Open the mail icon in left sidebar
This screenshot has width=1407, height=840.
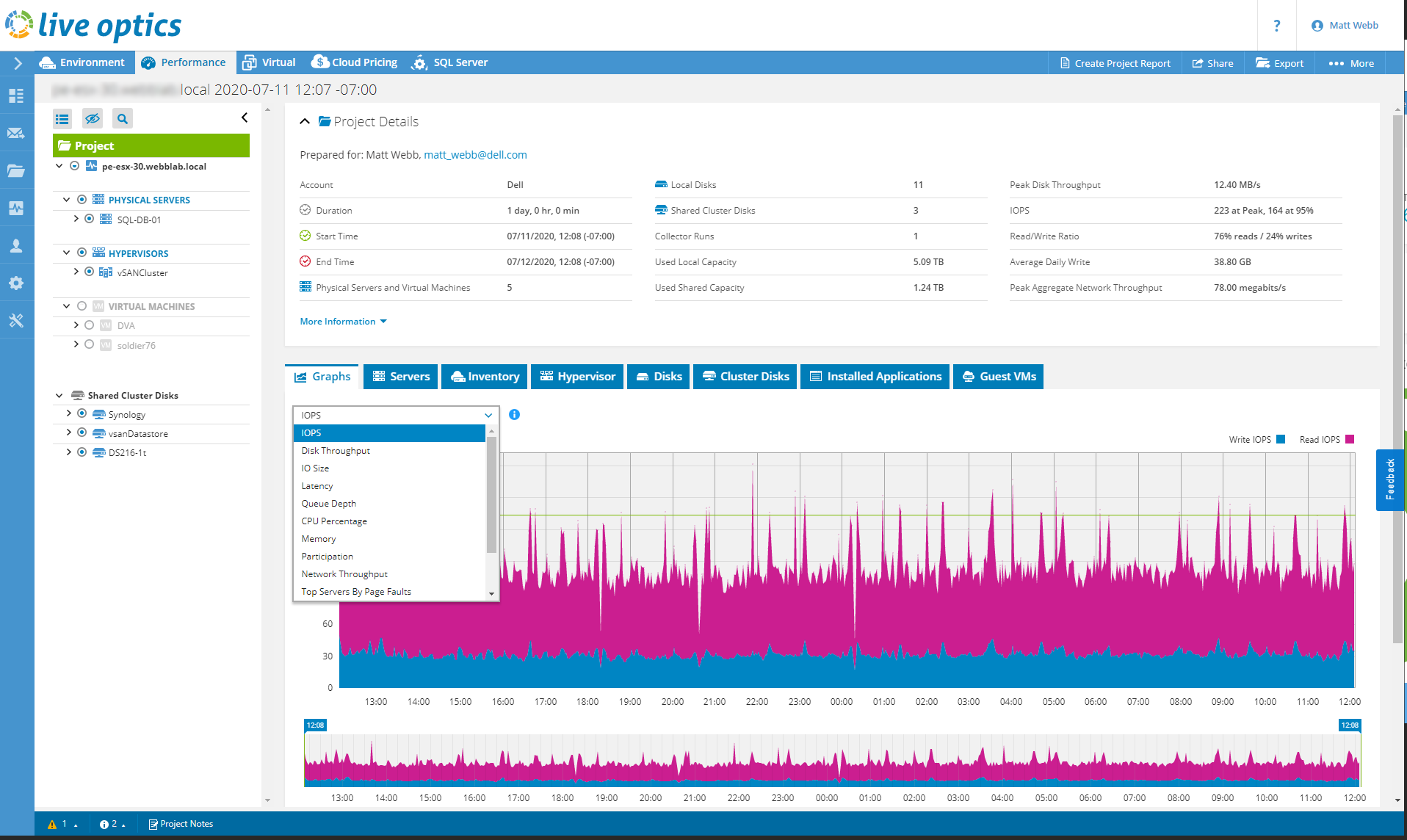coord(16,134)
